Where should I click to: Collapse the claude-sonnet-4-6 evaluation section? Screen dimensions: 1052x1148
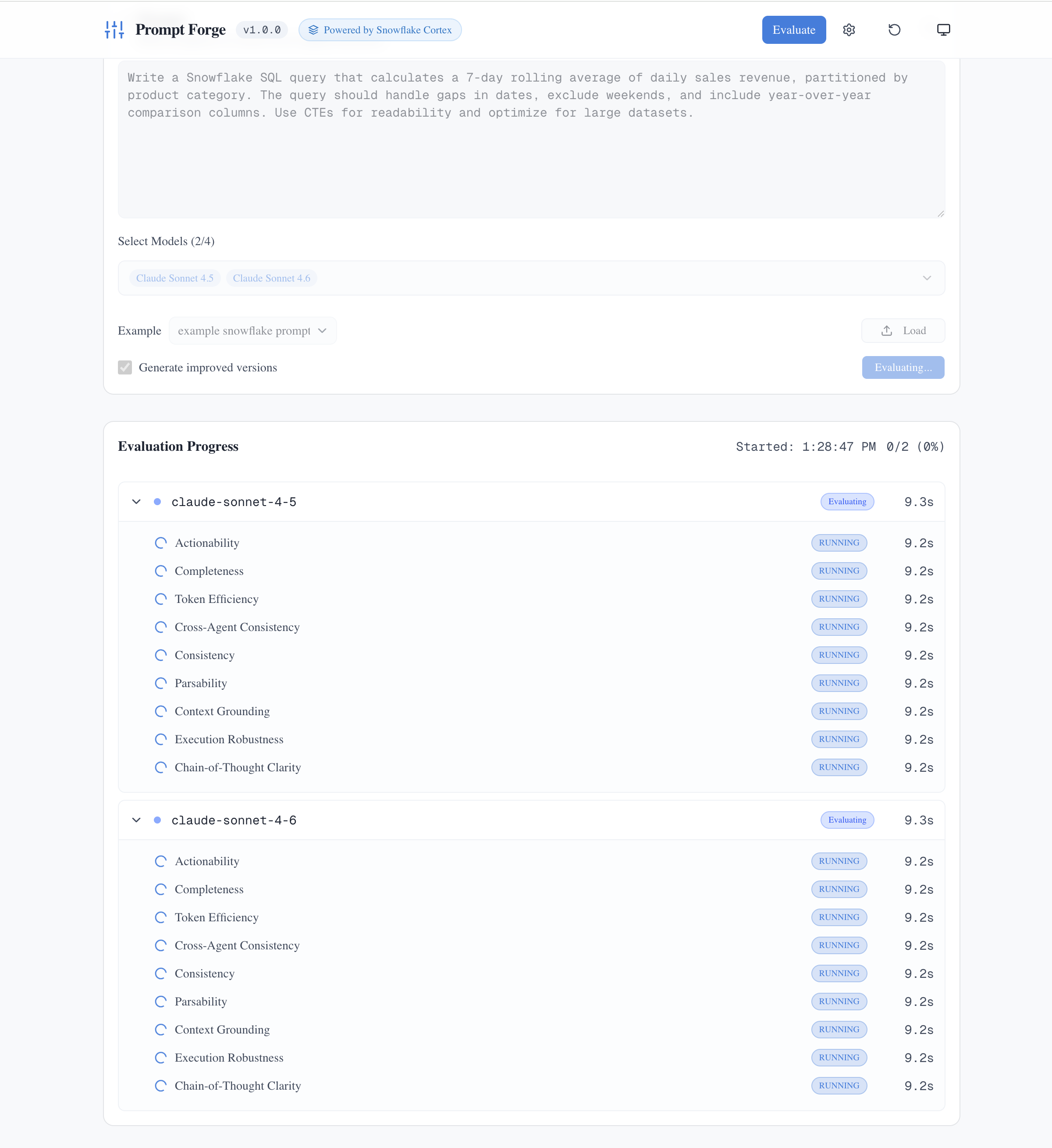coord(136,820)
